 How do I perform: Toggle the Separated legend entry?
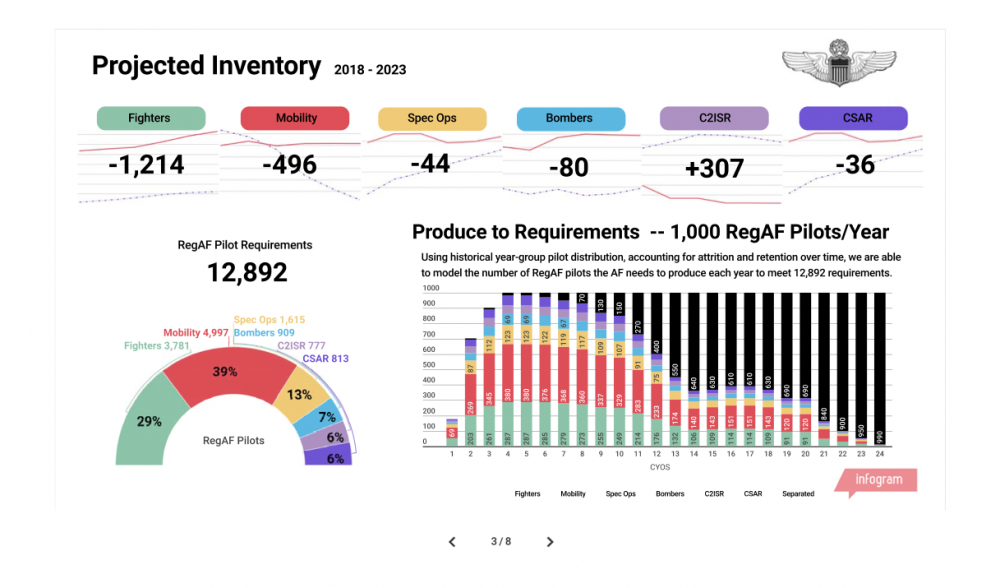(798, 494)
